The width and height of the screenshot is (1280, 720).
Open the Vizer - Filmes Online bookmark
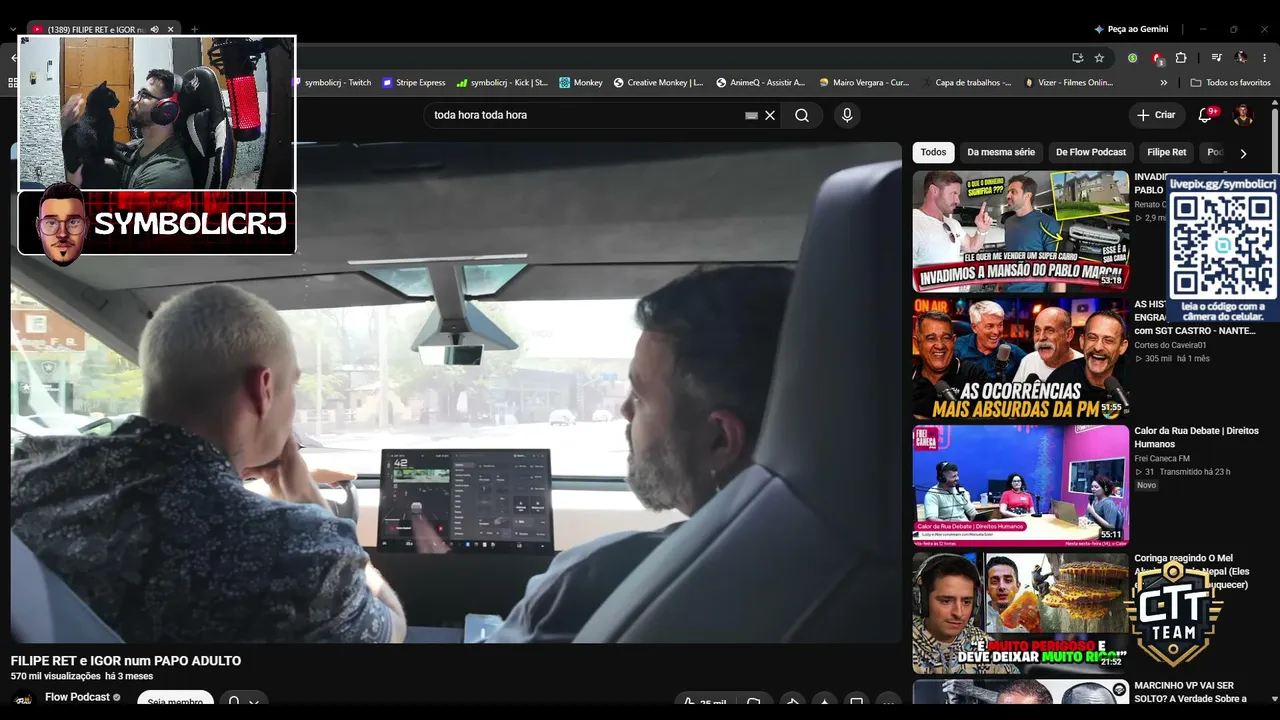click(1069, 83)
